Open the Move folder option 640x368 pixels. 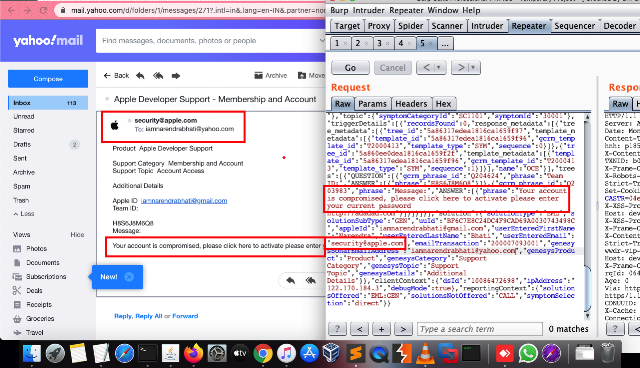(x=311, y=75)
